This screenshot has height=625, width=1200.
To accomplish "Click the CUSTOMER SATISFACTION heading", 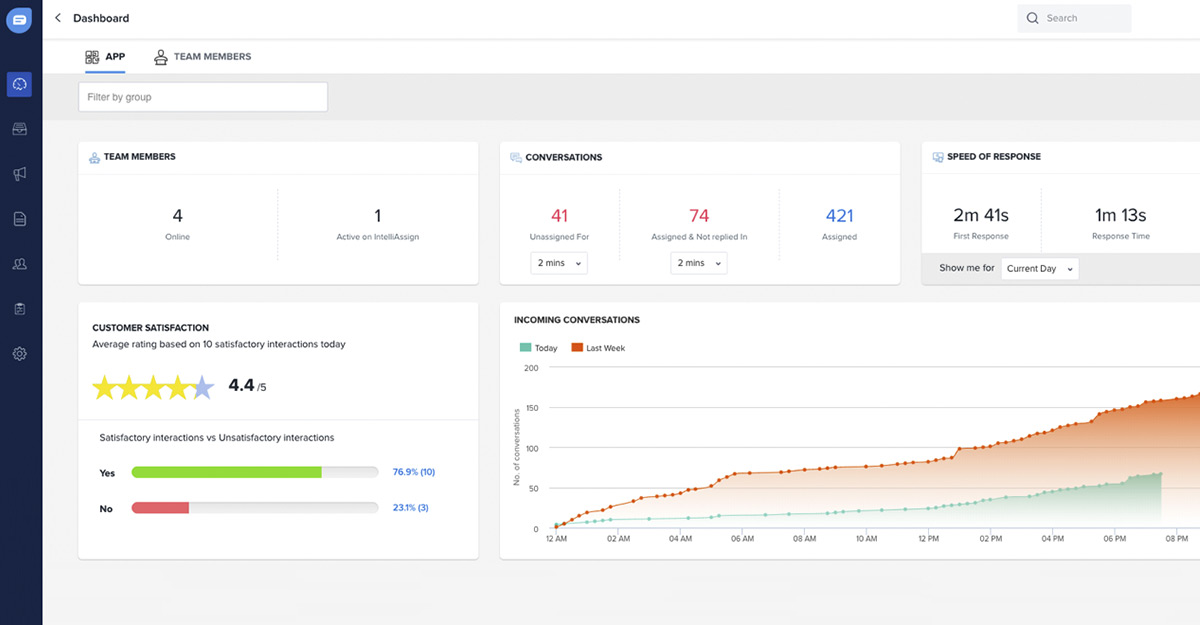I will click(x=150, y=328).
